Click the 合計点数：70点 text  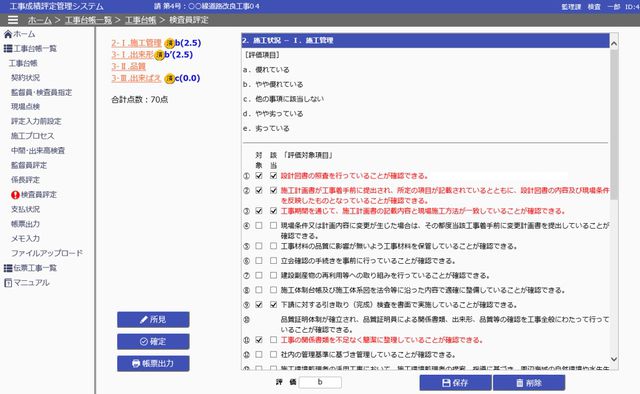click(140, 100)
